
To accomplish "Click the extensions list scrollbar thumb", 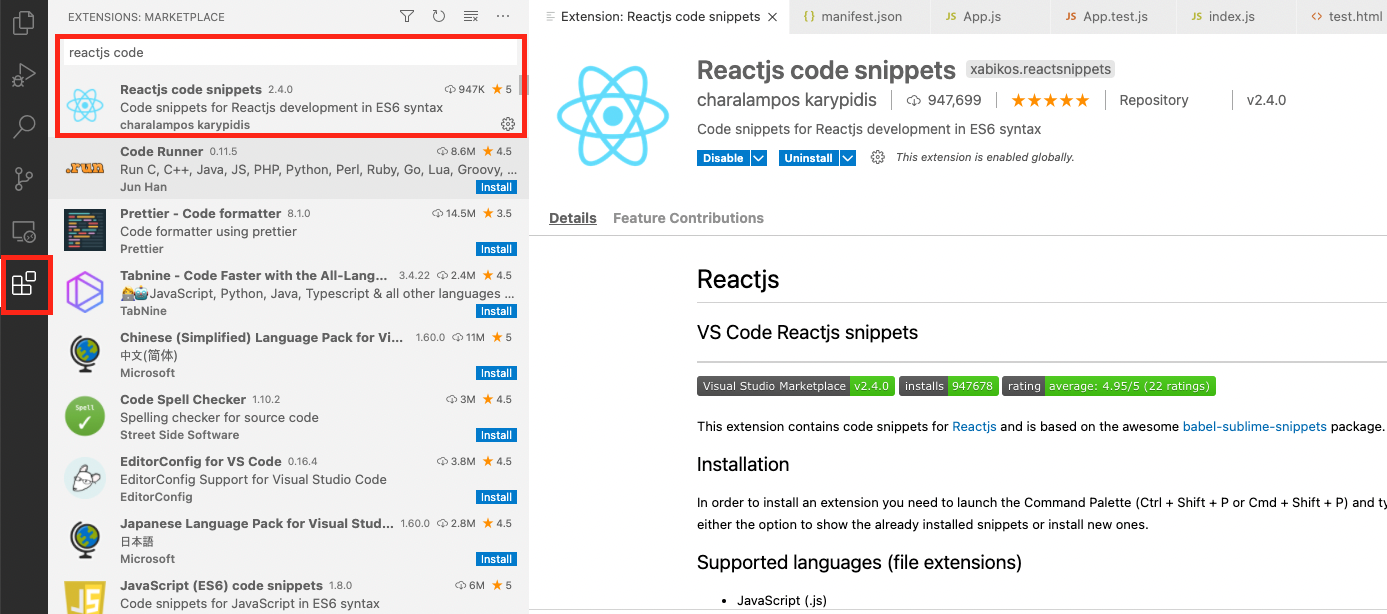I will [x=523, y=86].
